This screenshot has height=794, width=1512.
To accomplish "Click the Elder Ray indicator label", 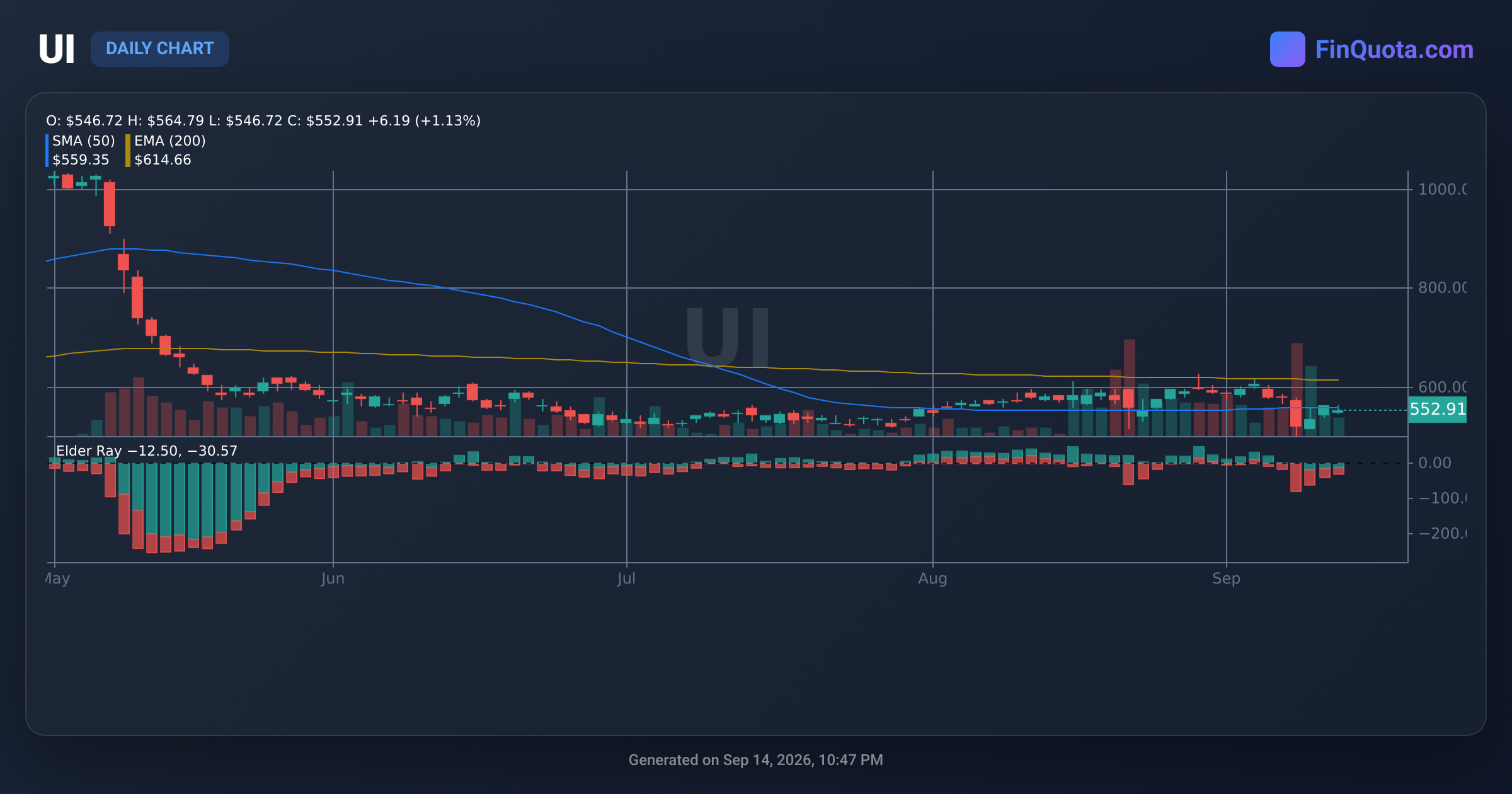I will pyautogui.click(x=147, y=451).
